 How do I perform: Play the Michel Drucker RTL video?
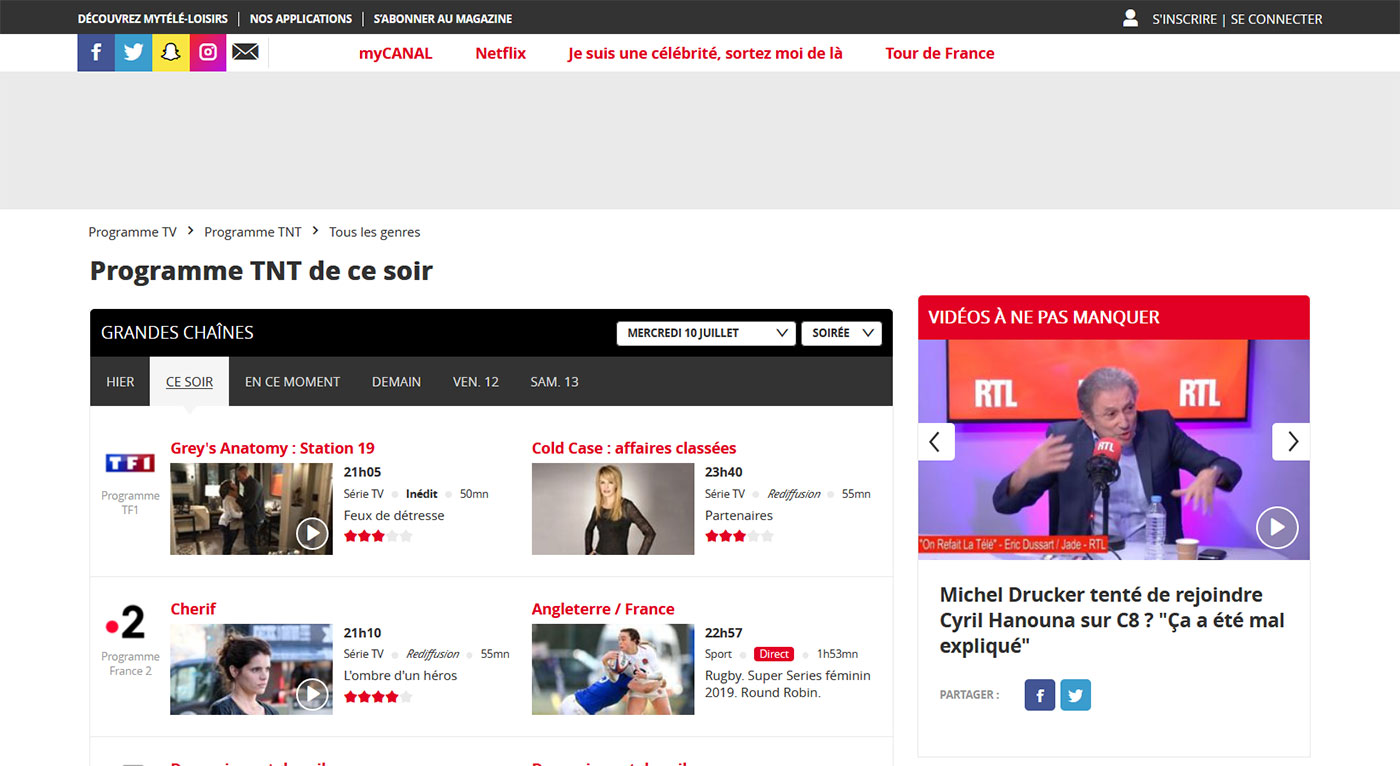tap(1277, 527)
